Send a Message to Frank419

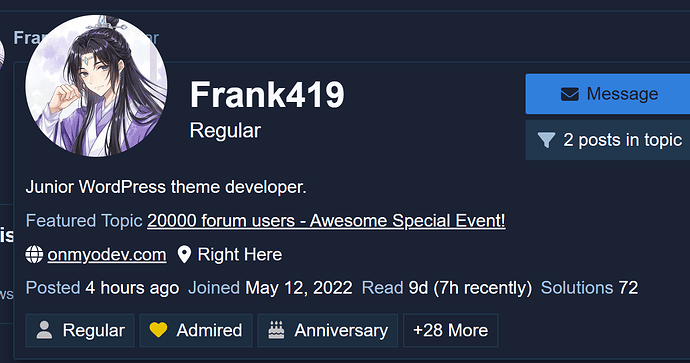608,94
